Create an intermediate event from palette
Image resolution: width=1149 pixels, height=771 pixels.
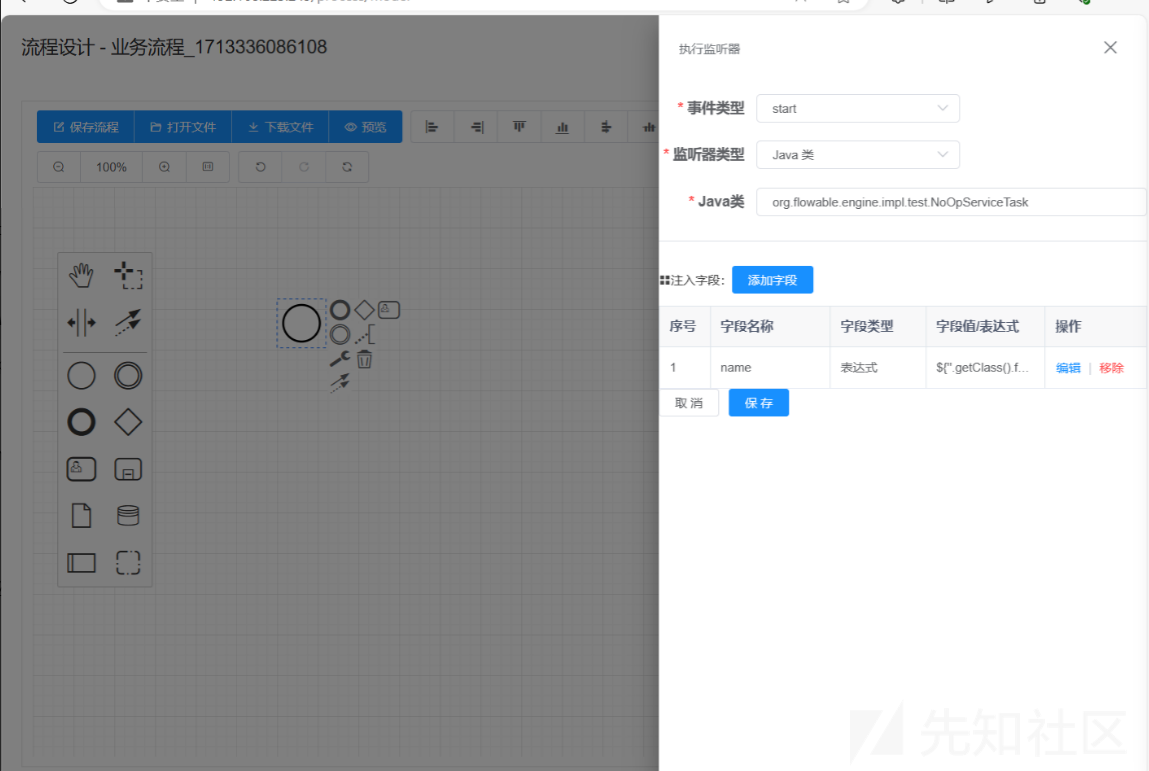128,376
